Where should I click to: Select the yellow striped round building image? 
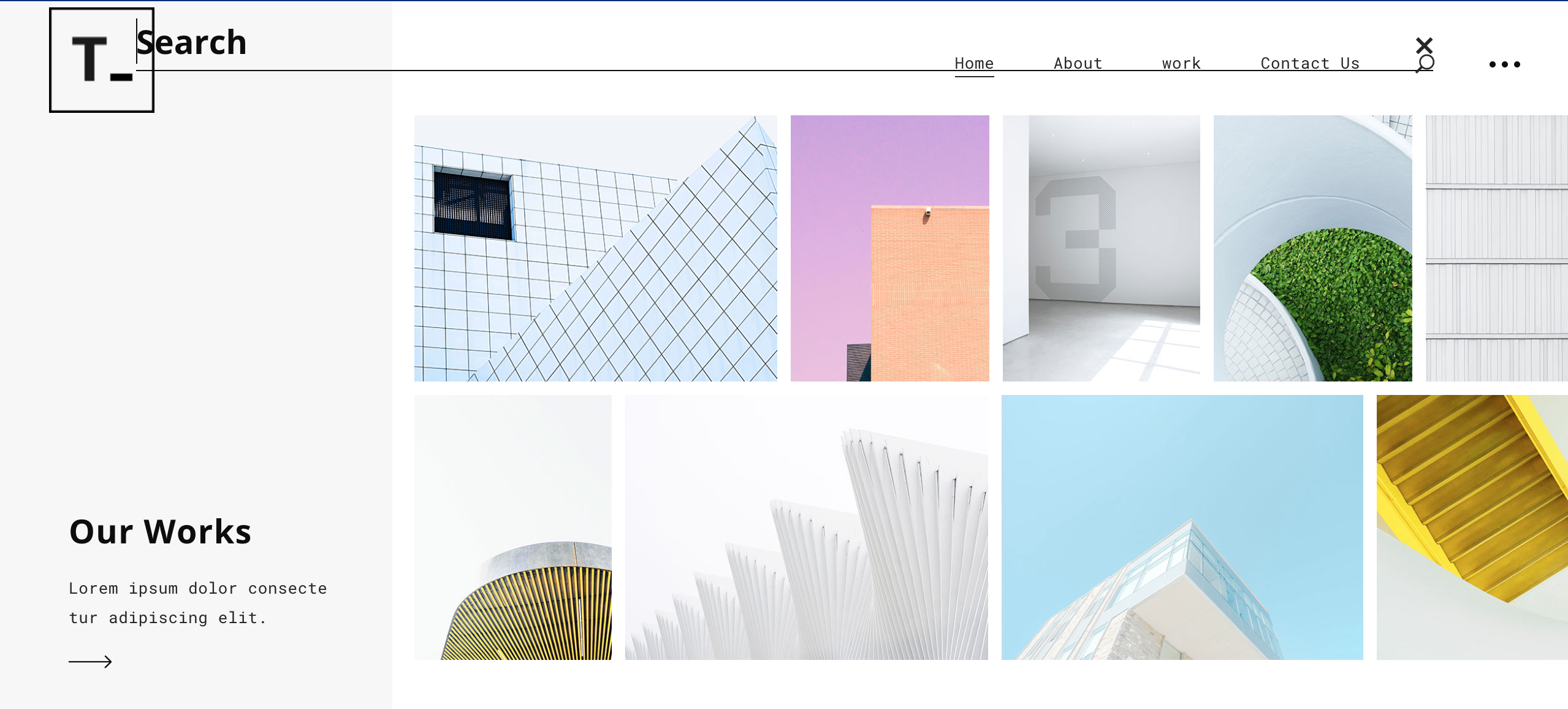tap(512, 527)
